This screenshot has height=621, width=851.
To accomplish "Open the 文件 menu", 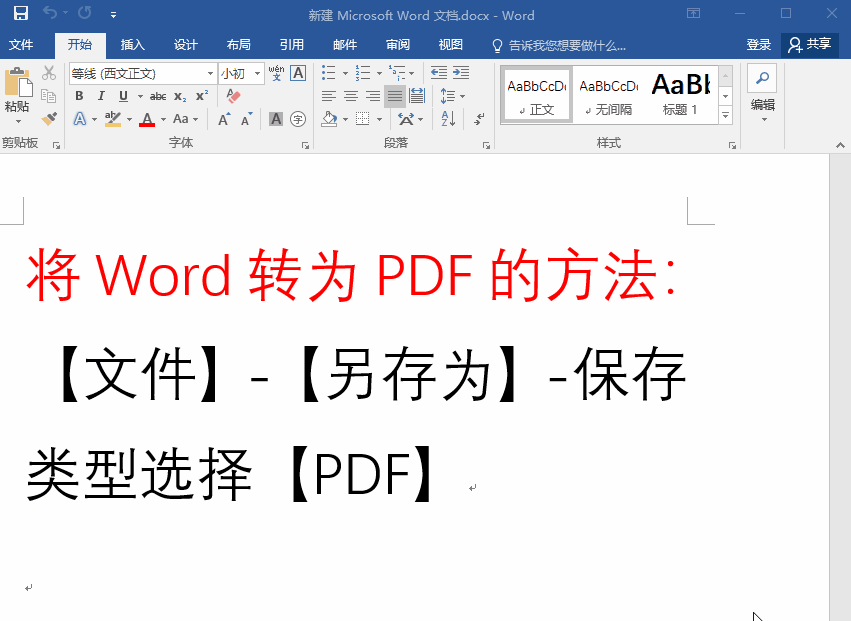I will tap(21, 45).
